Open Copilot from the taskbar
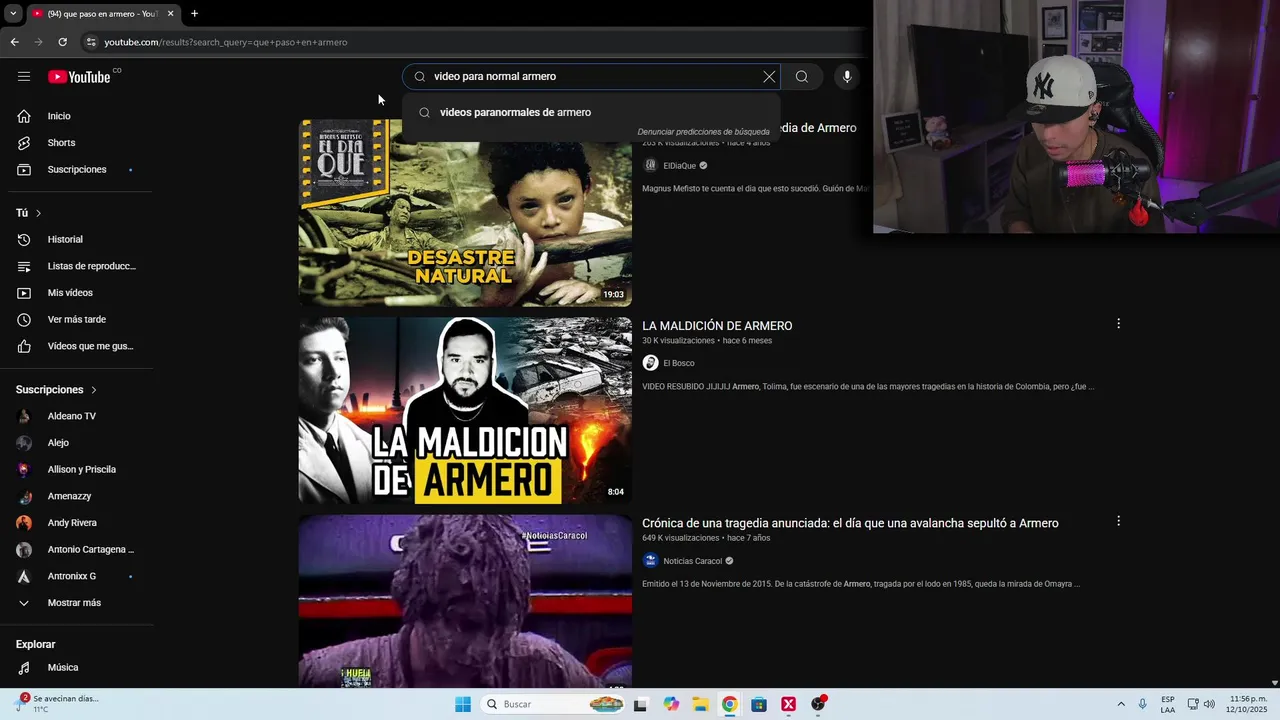 [x=671, y=704]
